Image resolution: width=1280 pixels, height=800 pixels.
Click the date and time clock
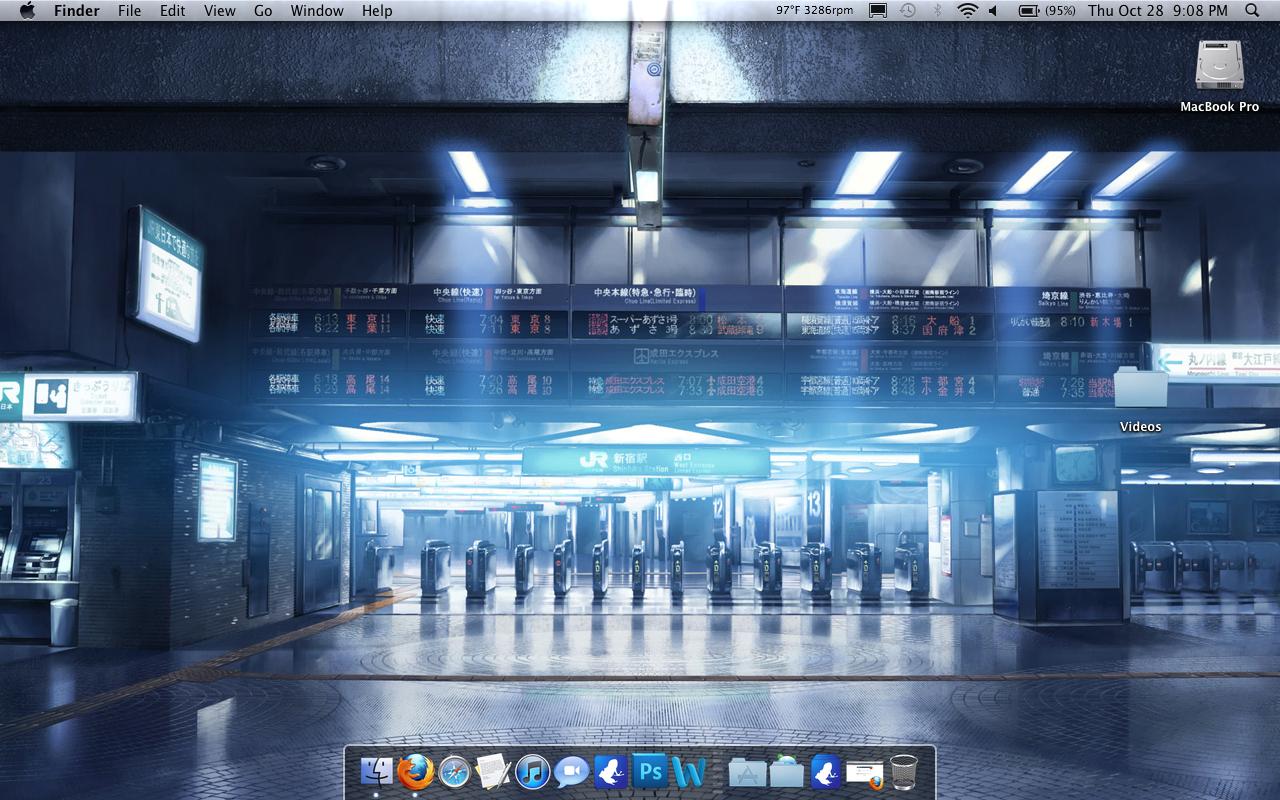point(1158,10)
